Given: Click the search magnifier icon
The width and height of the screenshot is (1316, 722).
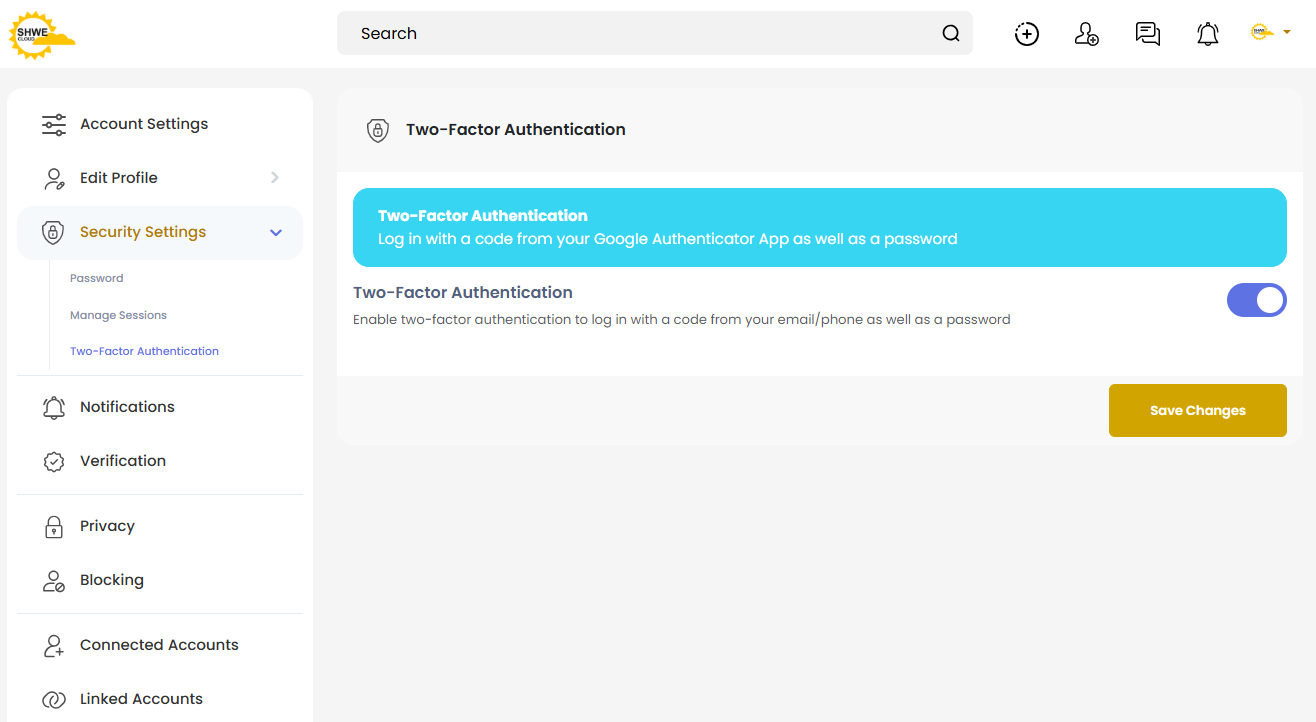Looking at the screenshot, I should tap(951, 34).
